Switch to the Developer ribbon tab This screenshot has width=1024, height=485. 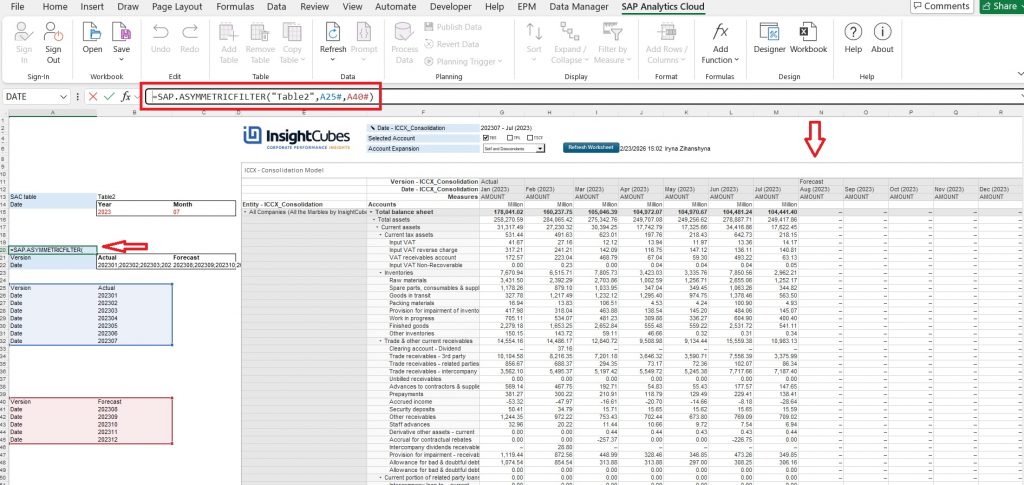point(451,7)
